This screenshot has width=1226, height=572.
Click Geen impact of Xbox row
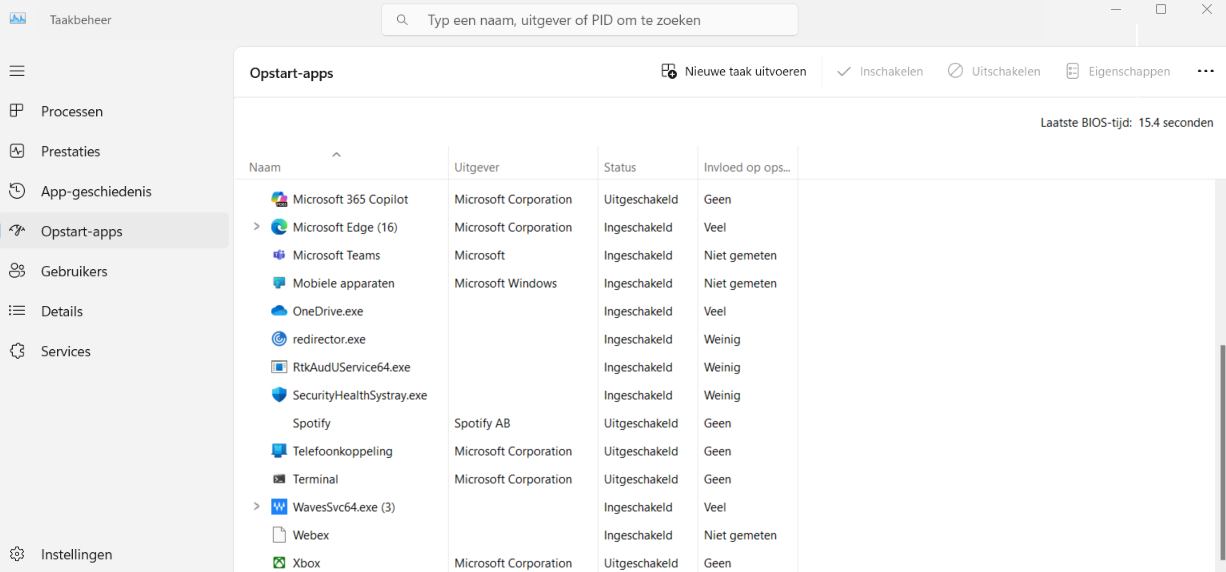[x=718, y=563]
